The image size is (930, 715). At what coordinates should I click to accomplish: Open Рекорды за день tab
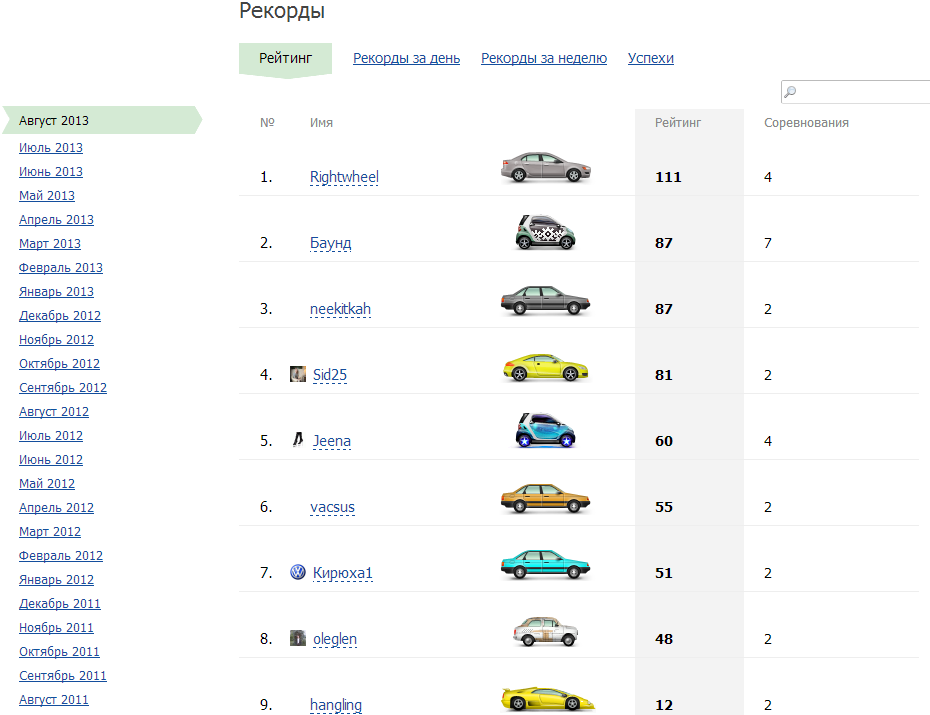(406, 58)
